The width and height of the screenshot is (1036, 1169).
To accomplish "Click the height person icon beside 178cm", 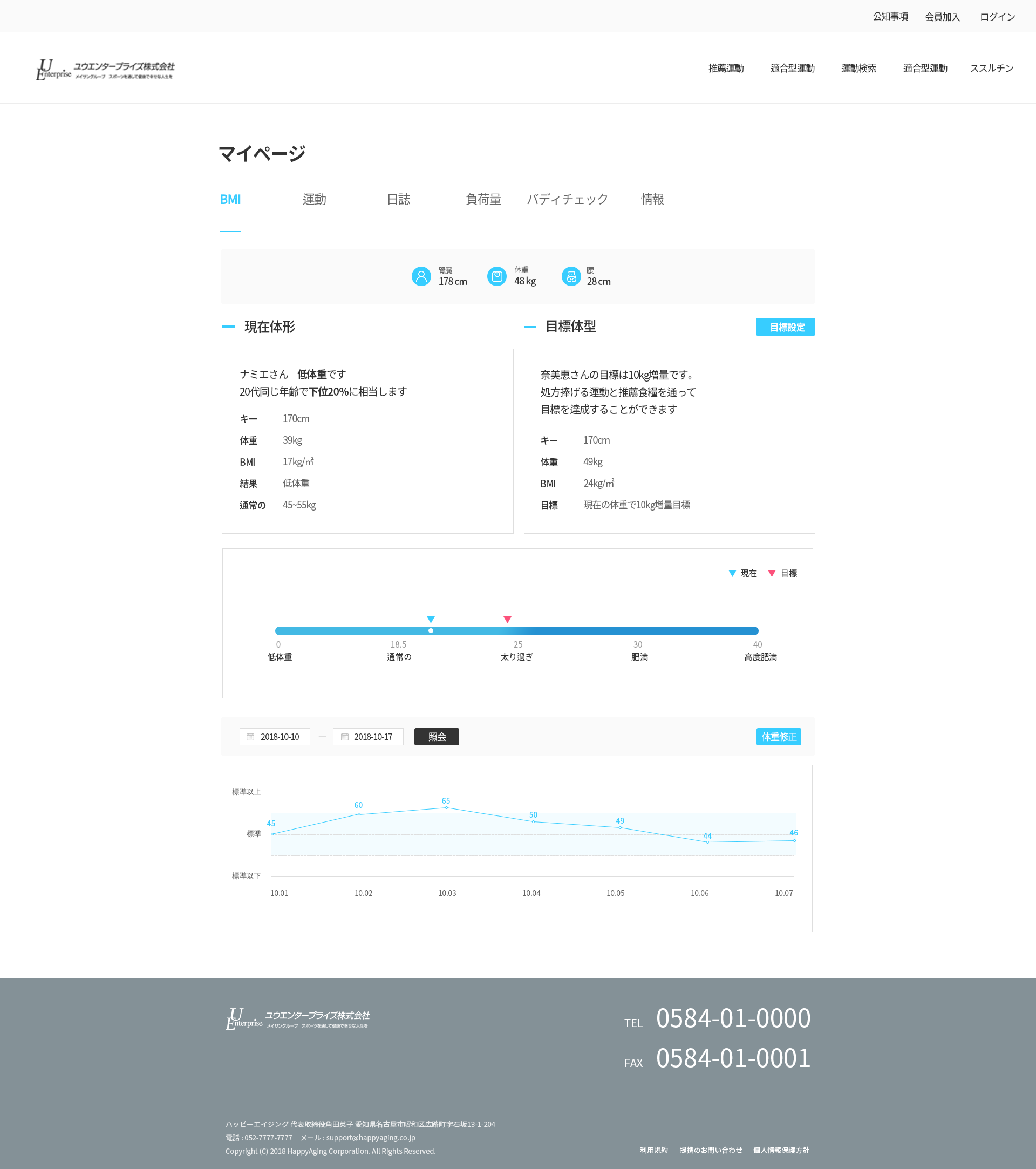I will [x=421, y=276].
